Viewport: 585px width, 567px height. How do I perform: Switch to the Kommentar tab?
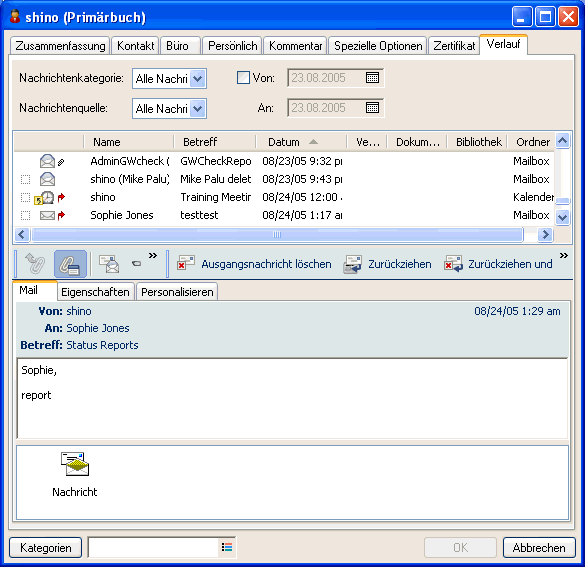pos(295,46)
